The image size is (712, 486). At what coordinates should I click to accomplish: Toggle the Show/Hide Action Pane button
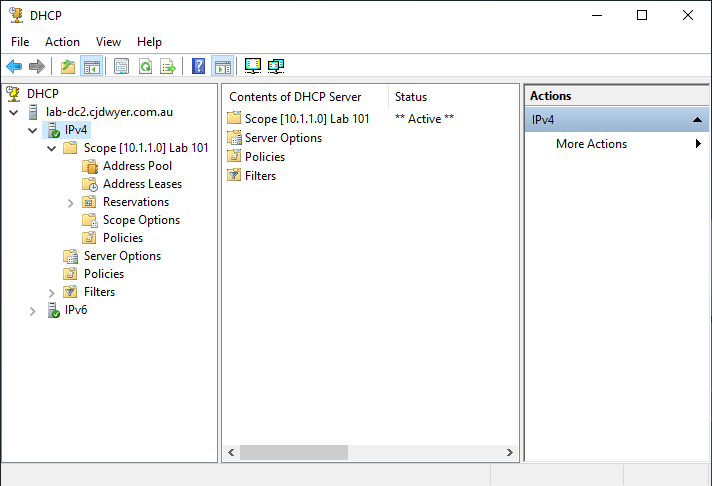[x=222, y=67]
